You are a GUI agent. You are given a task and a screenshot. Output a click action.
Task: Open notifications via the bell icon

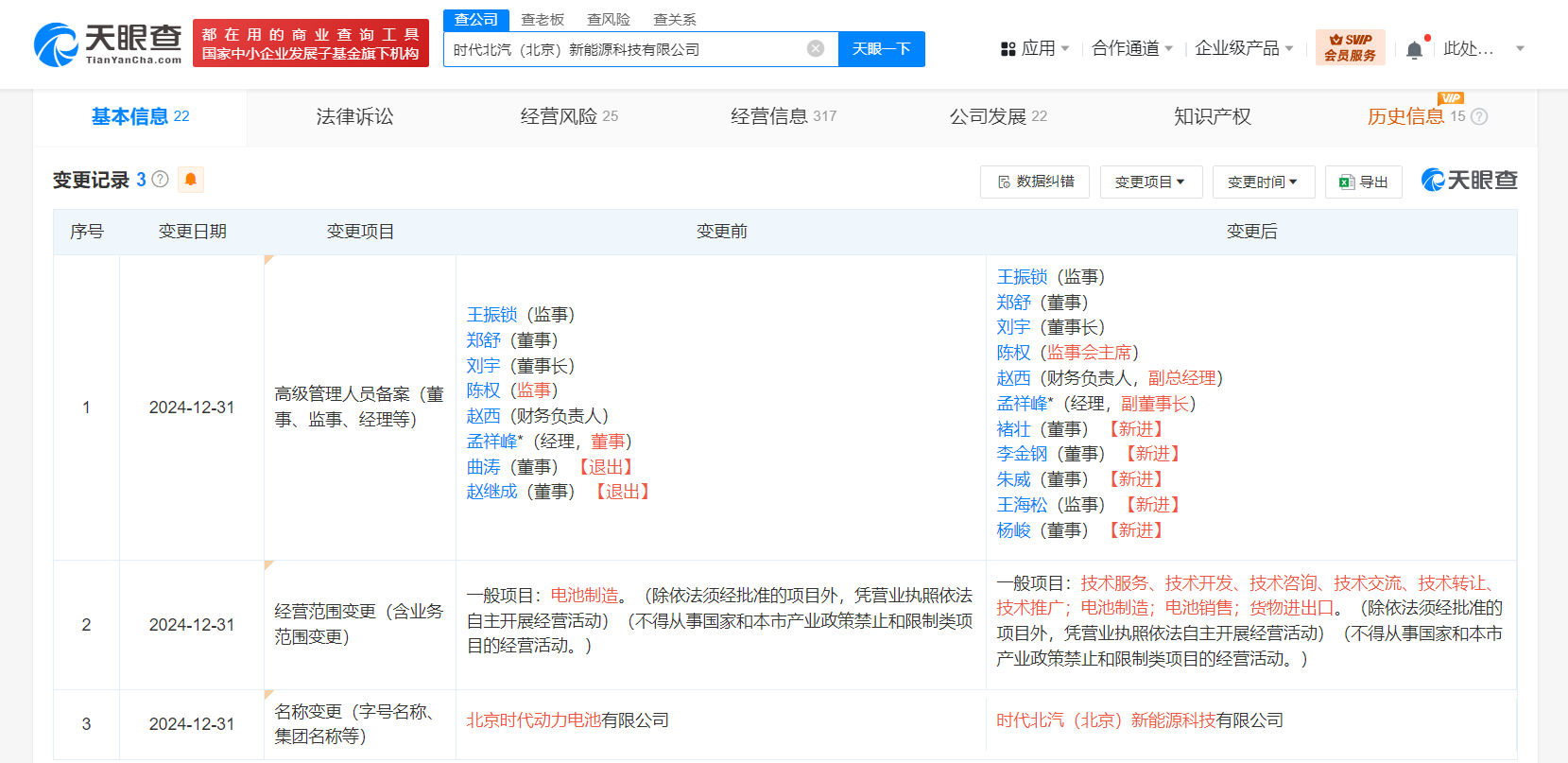[1414, 49]
